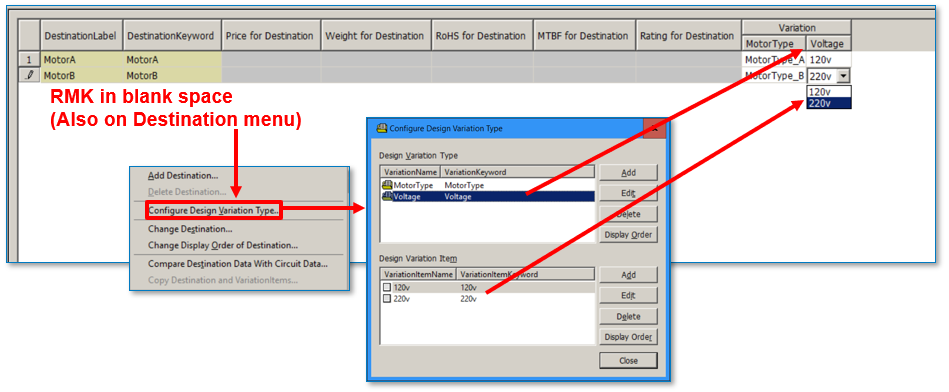The height and width of the screenshot is (392, 949).
Task: Click MotorA DestinationKeyword cell
Action: click(x=172, y=60)
